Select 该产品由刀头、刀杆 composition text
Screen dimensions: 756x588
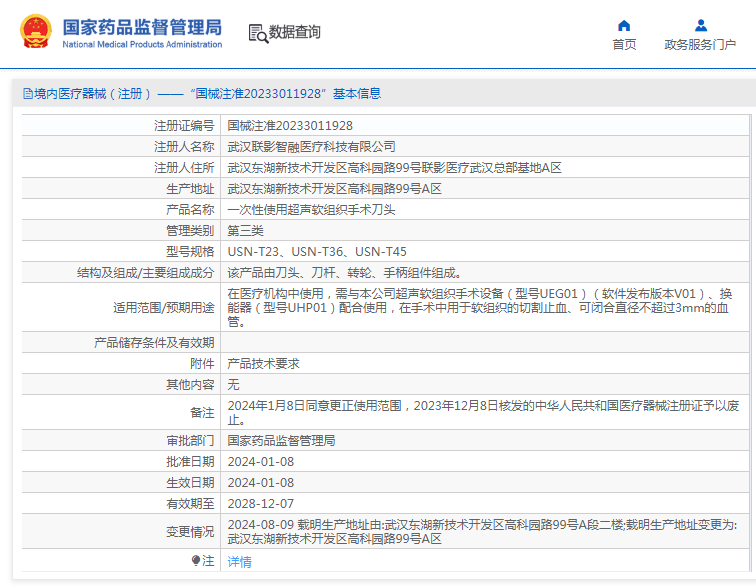(344, 273)
